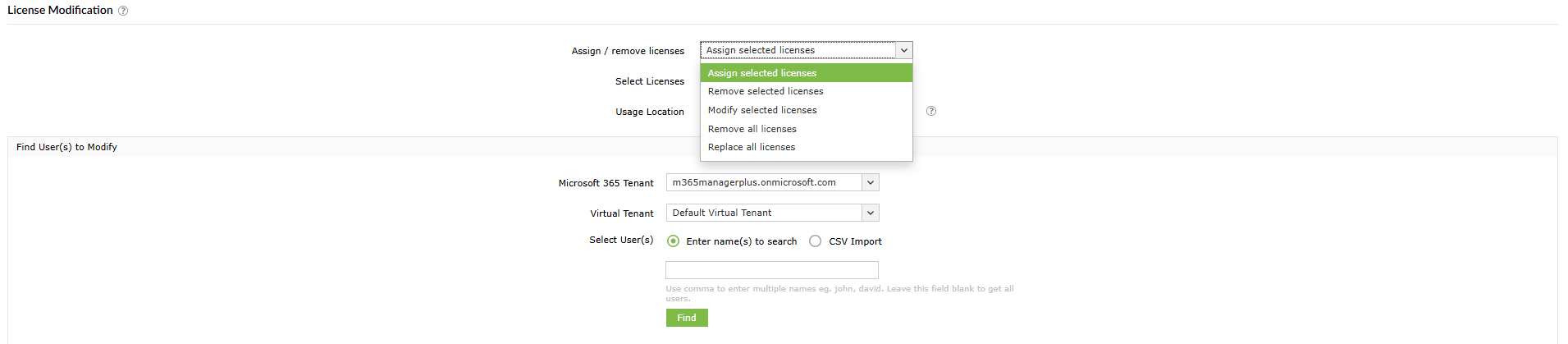Switch to the CSV Import radio option
Viewport: 1568px width, 344px height.
click(x=815, y=241)
